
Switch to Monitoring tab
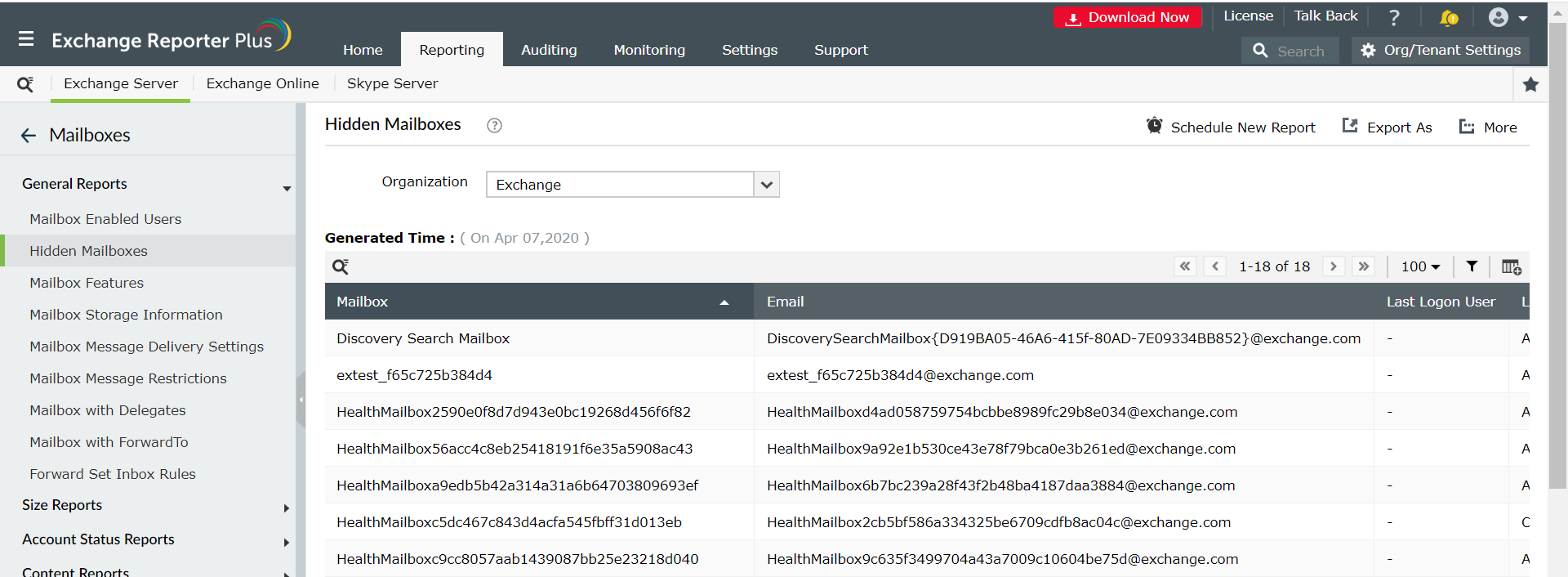(649, 50)
